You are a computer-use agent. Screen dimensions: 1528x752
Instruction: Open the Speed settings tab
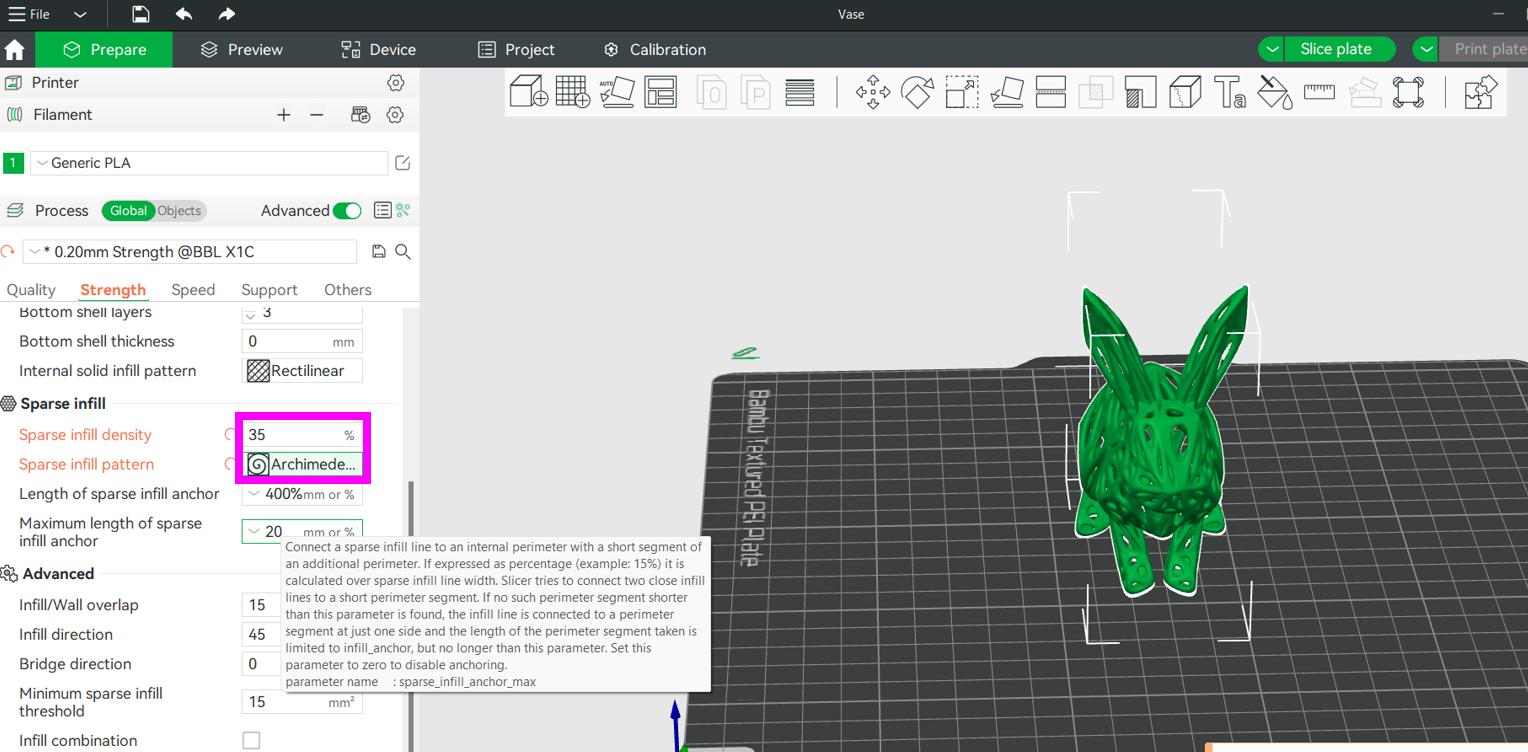[193, 289]
